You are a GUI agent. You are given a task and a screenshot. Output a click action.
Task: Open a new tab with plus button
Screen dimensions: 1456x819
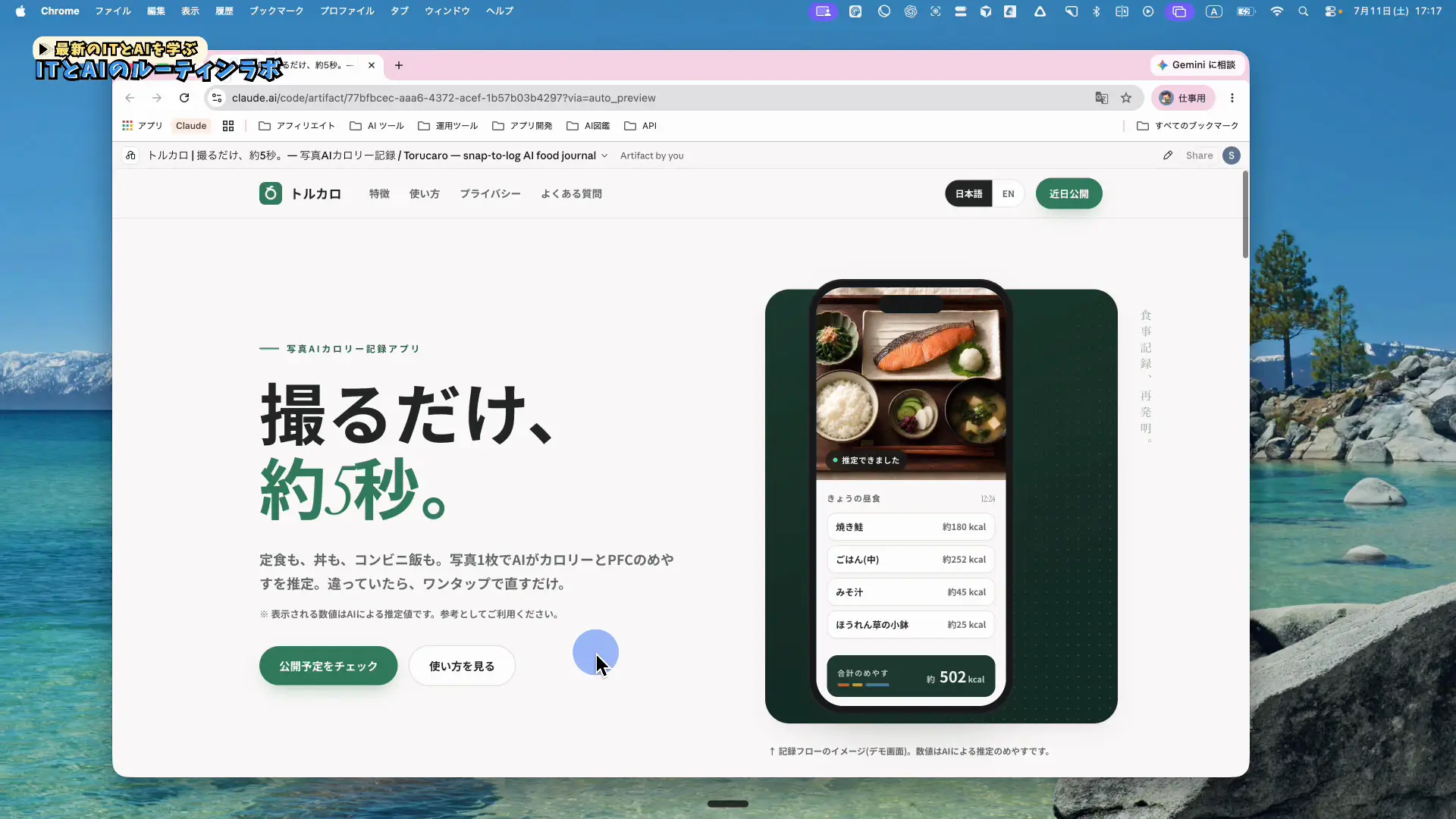click(399, 65)
